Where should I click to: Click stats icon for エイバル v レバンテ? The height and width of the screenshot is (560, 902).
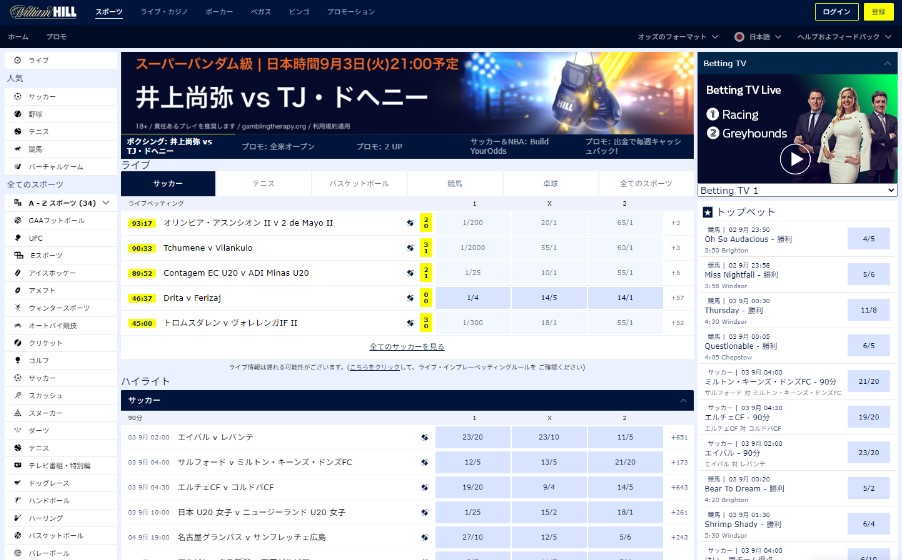coord(425,437)
